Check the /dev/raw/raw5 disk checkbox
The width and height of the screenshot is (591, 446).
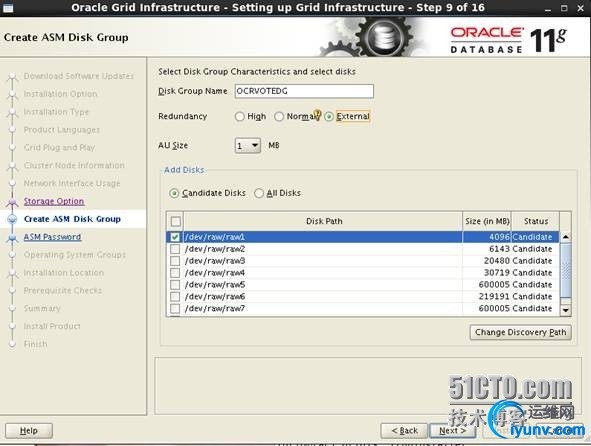tap(175, 285)
